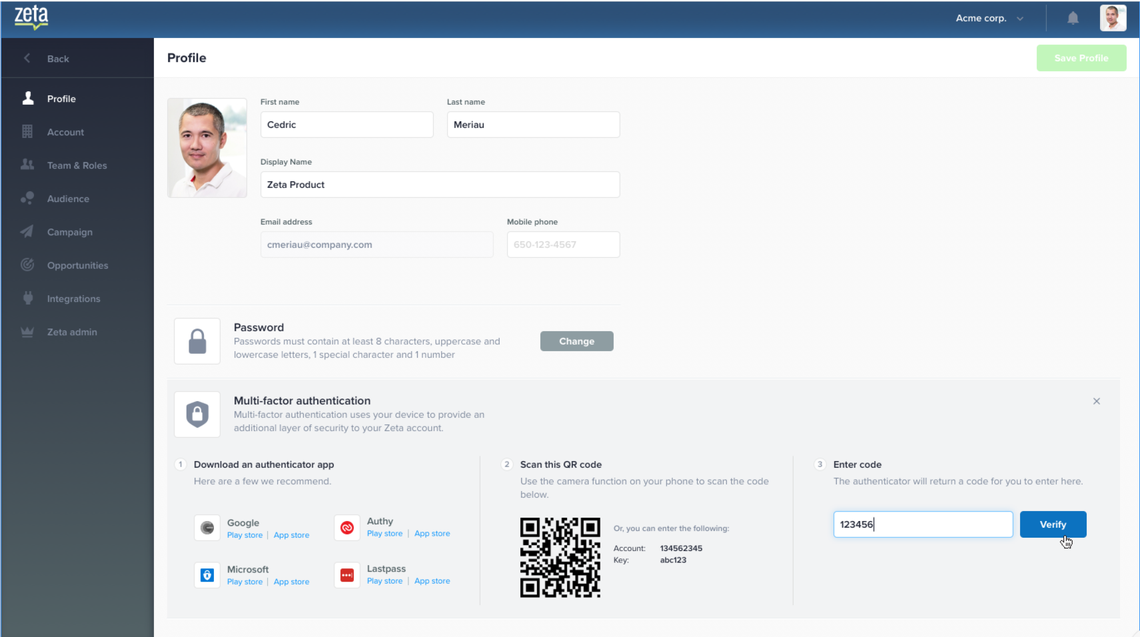
Task: Open the user avatar in top bar
Action: [1112, 18]
